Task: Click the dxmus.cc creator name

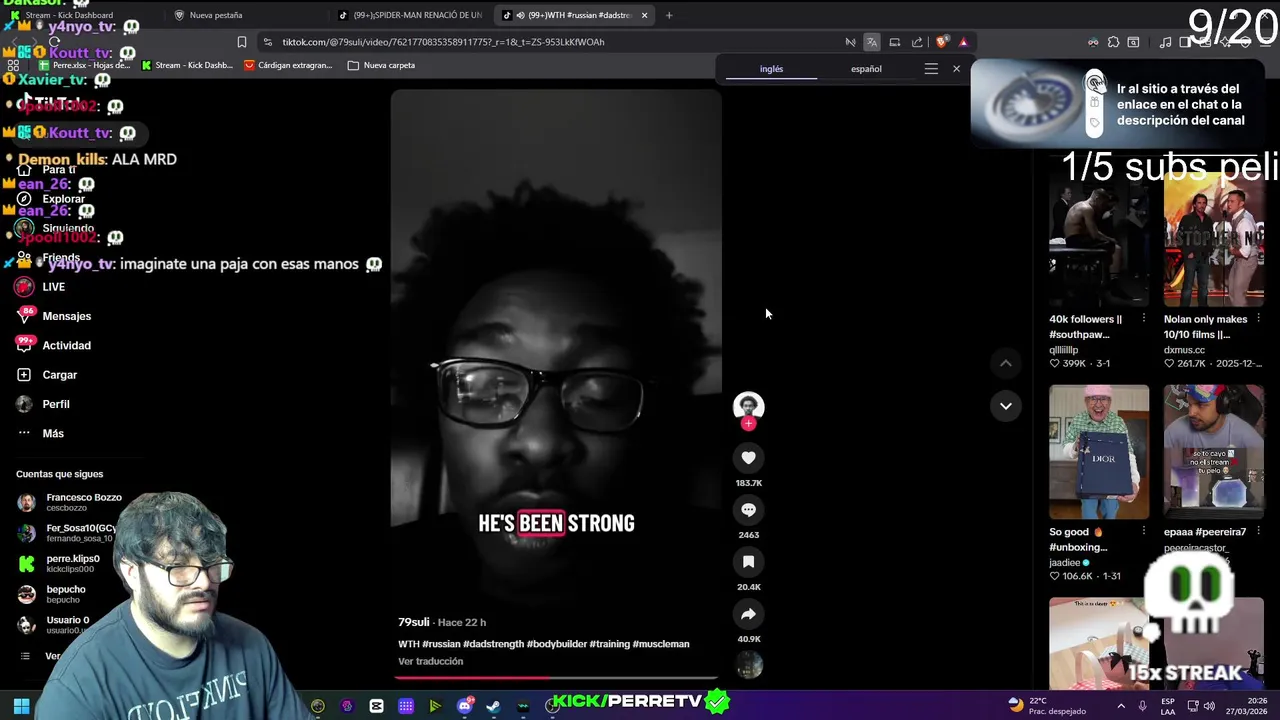Action: [x=1184, y=350]
